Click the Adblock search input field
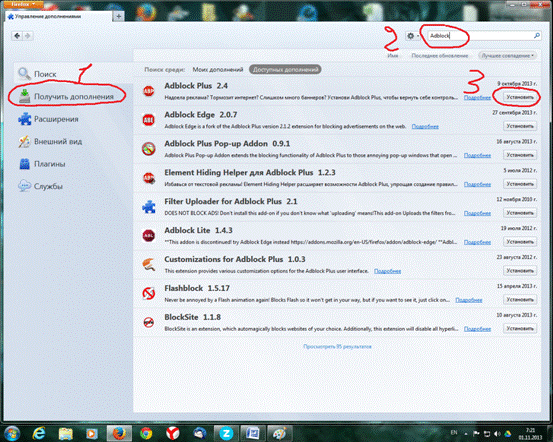Screen dimensions: 553x442 pos(481,36)
